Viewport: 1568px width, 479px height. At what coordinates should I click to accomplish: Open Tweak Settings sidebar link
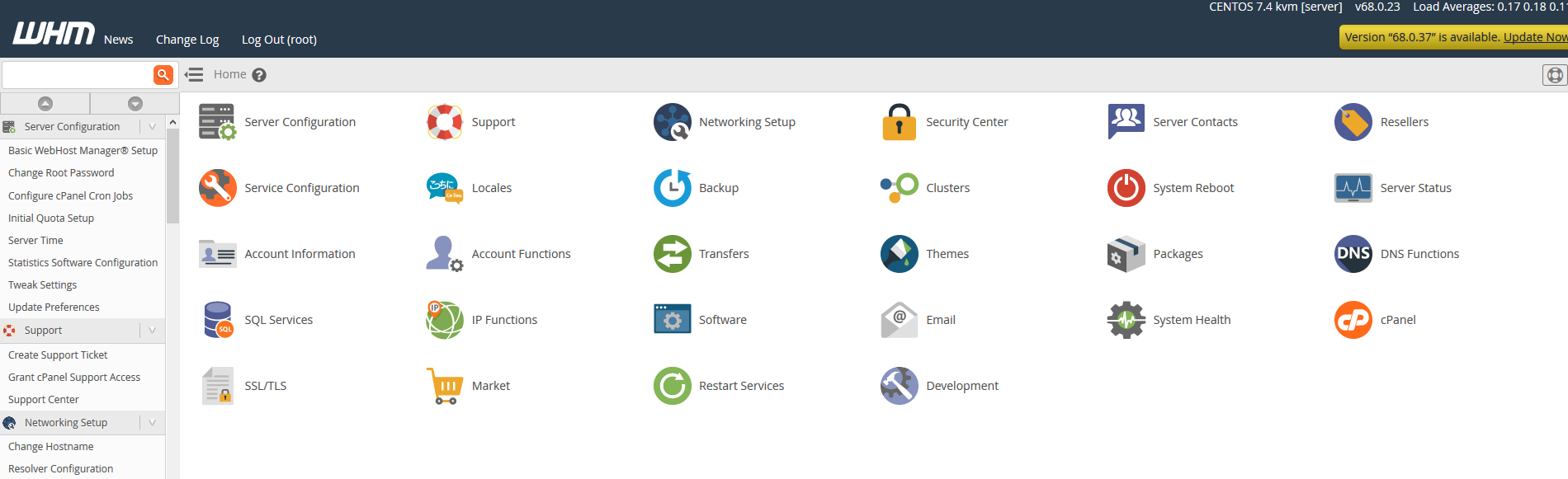point(42,285)
